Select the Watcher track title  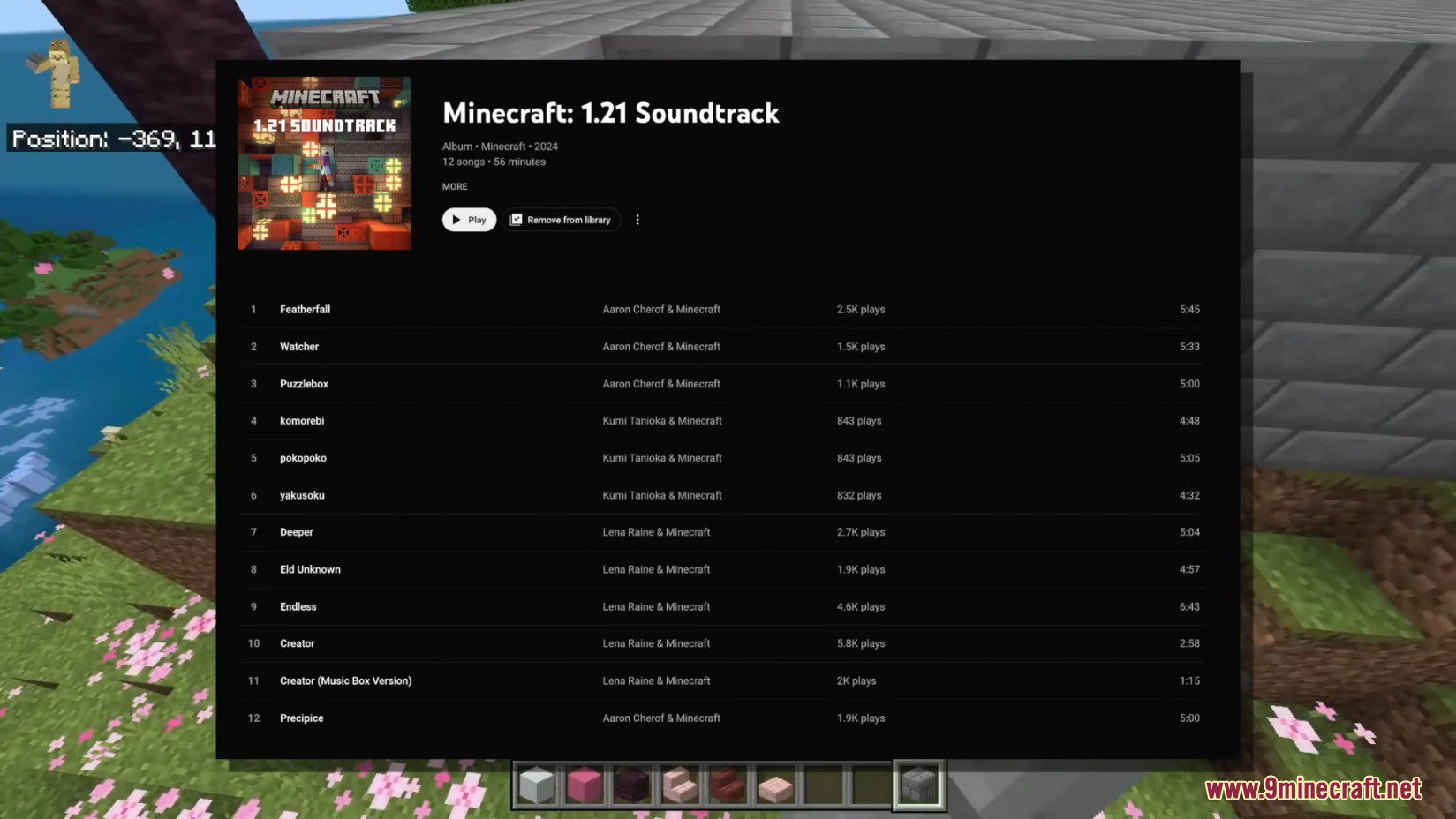(299, 347)
